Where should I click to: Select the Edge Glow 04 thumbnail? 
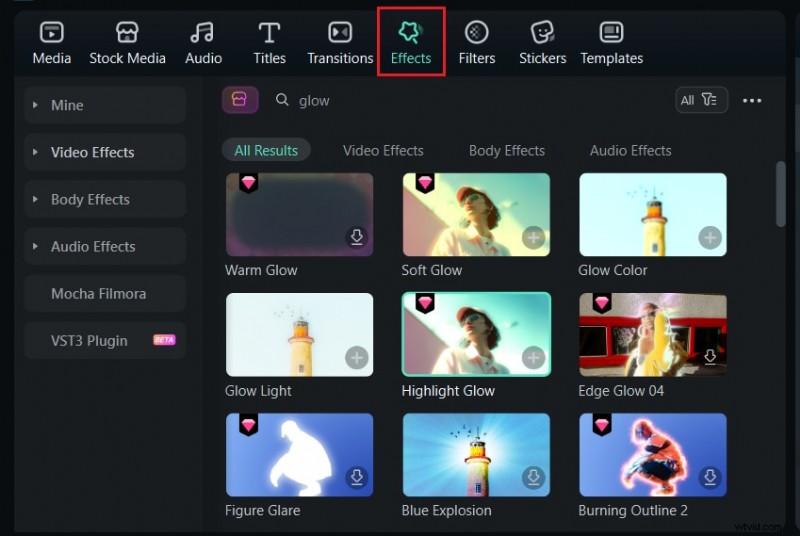point(653,335)
